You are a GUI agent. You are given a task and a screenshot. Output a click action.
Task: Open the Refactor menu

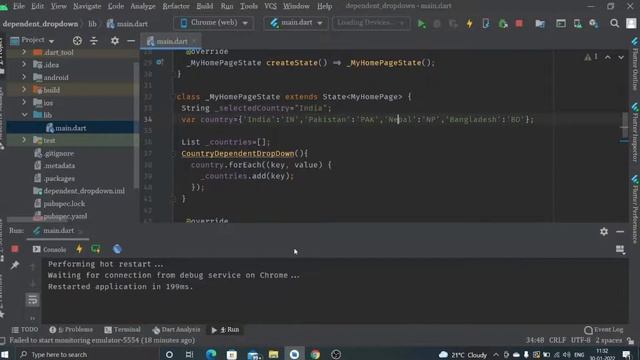(176, 6)
